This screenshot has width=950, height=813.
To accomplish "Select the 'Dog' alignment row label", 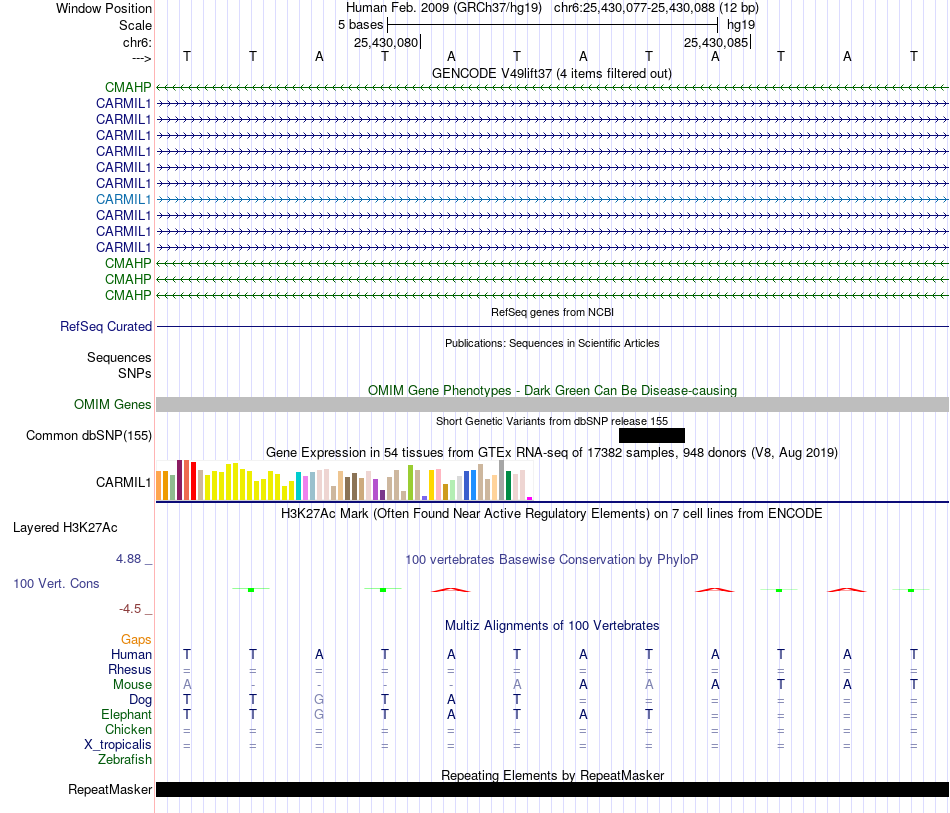I will [x=141, y=700].
